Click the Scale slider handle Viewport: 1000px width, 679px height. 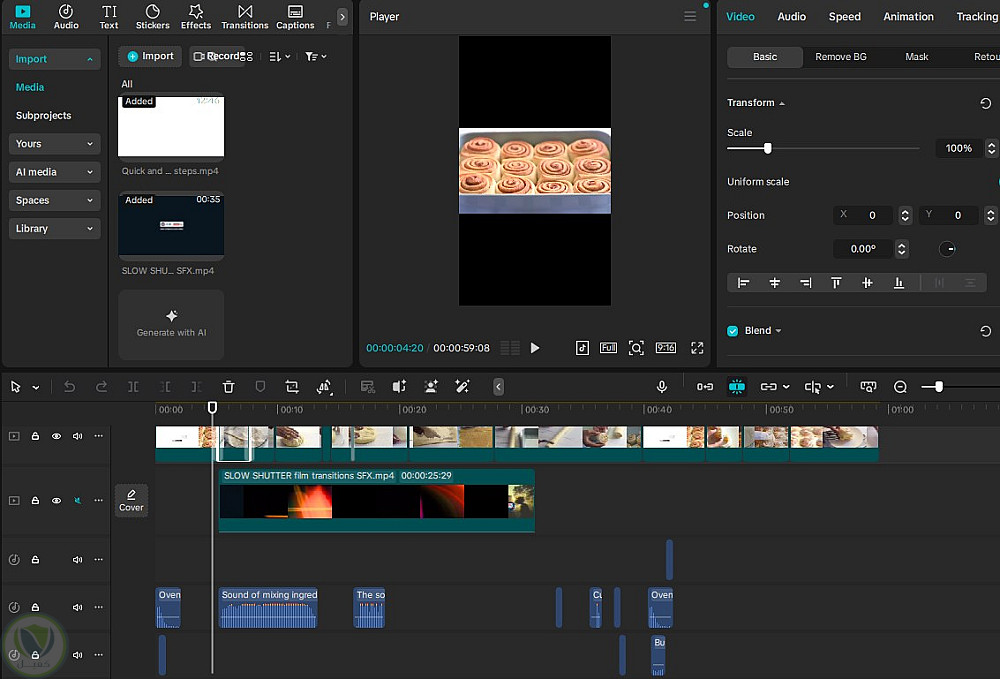tap(767, 148)
